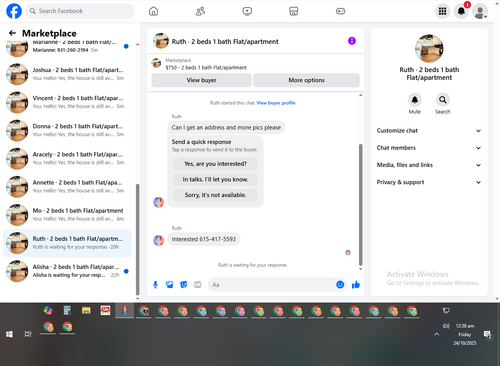Screen dimensions: 500x366
Task: Open Joshua's 2 beds 1 bath chat
Action: point(67,74)
